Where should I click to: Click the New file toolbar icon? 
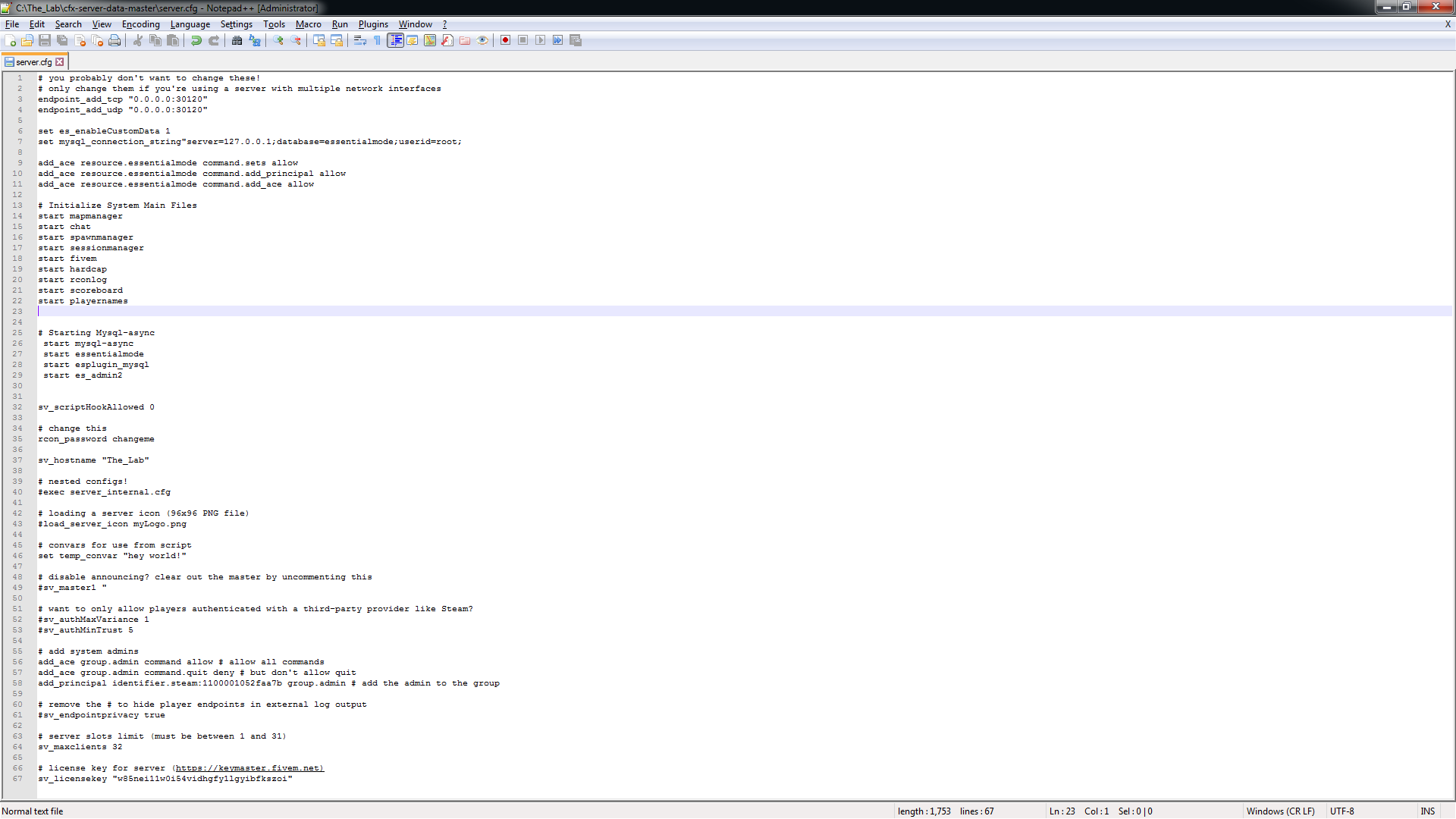coord(10,40)
